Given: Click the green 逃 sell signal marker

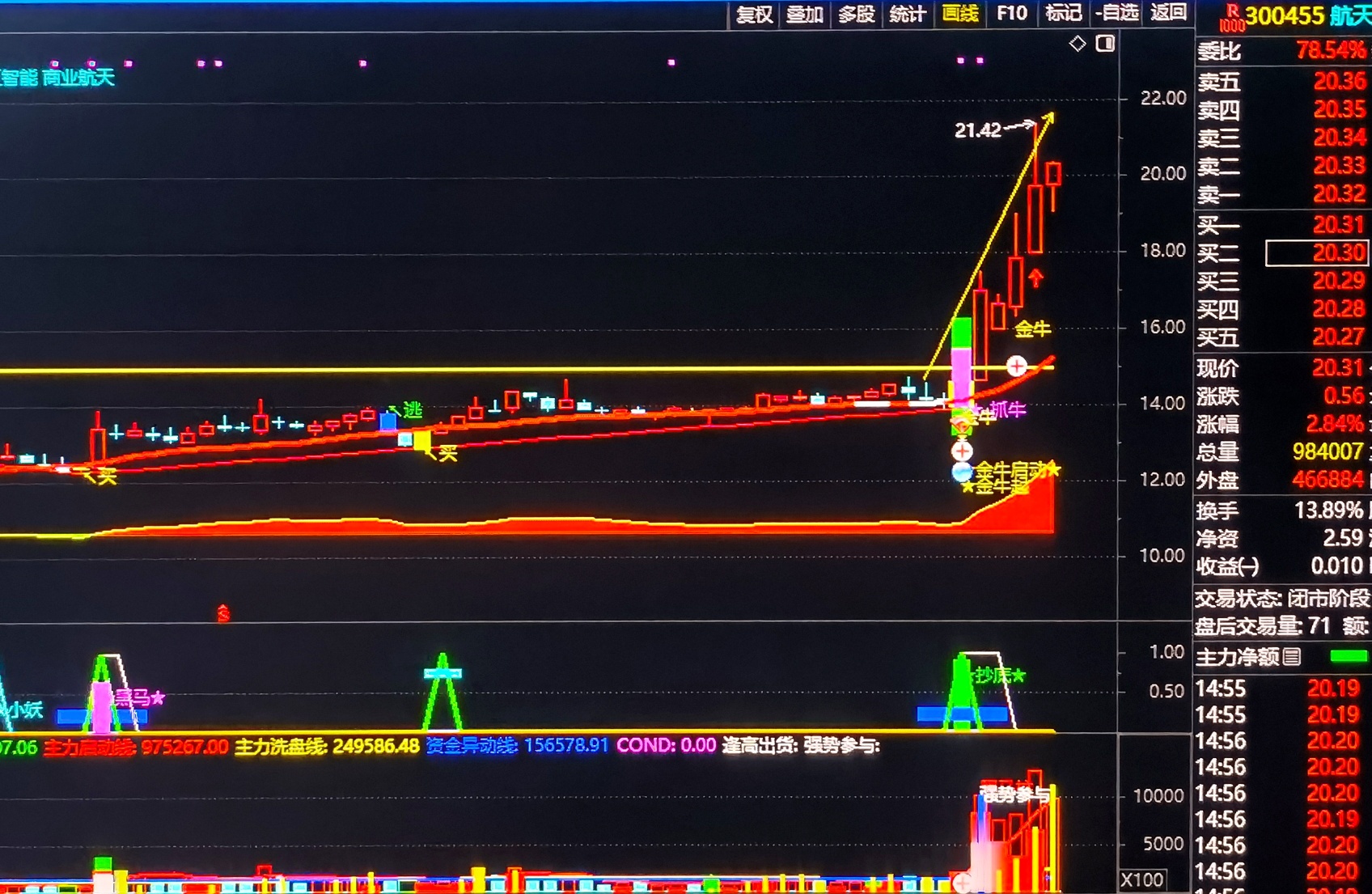Looking at the screenshot, I should tap(413, 410).
